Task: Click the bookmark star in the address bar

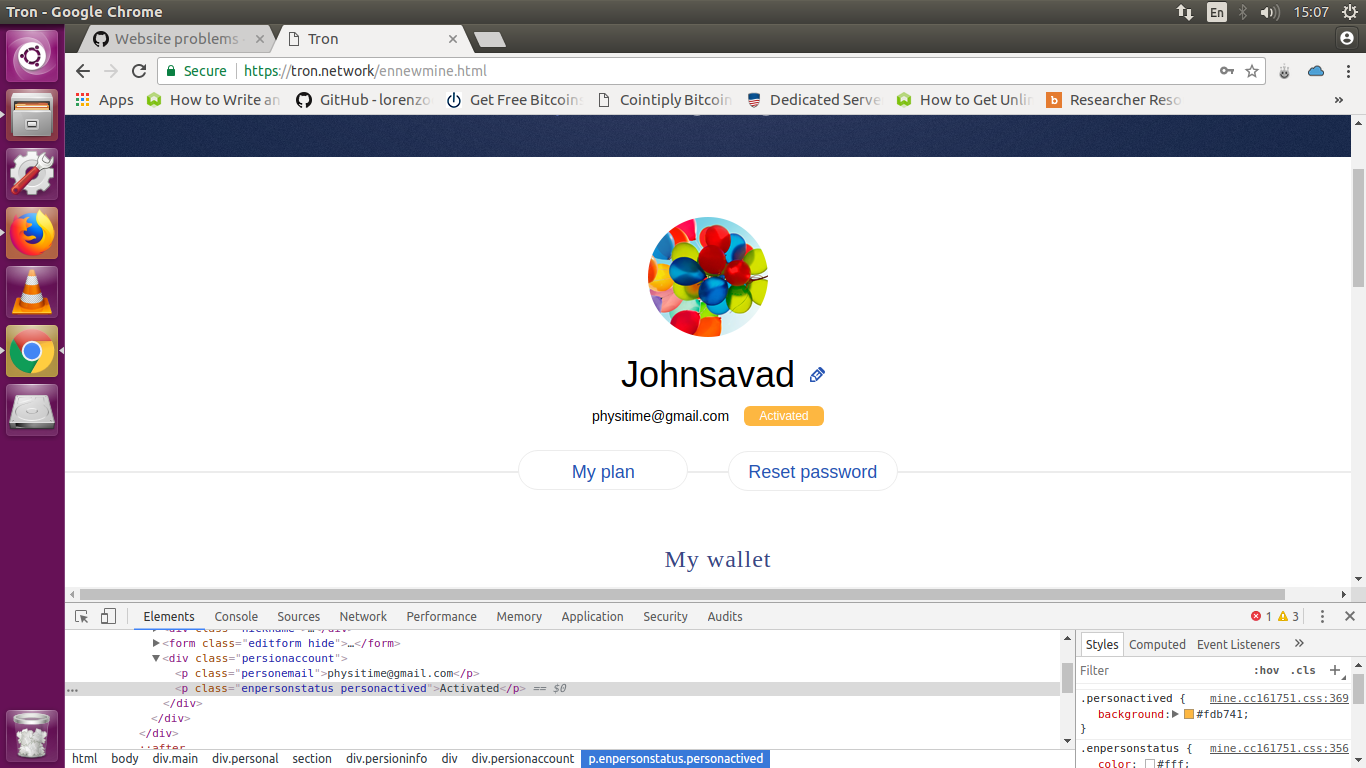Action: [x=1253, y=71]
